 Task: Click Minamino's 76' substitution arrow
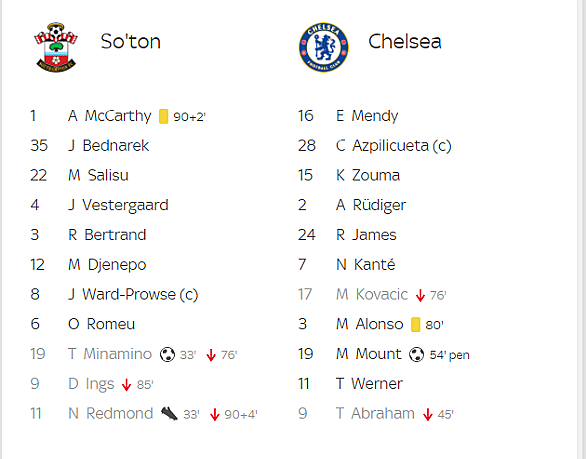pos(211,355)
